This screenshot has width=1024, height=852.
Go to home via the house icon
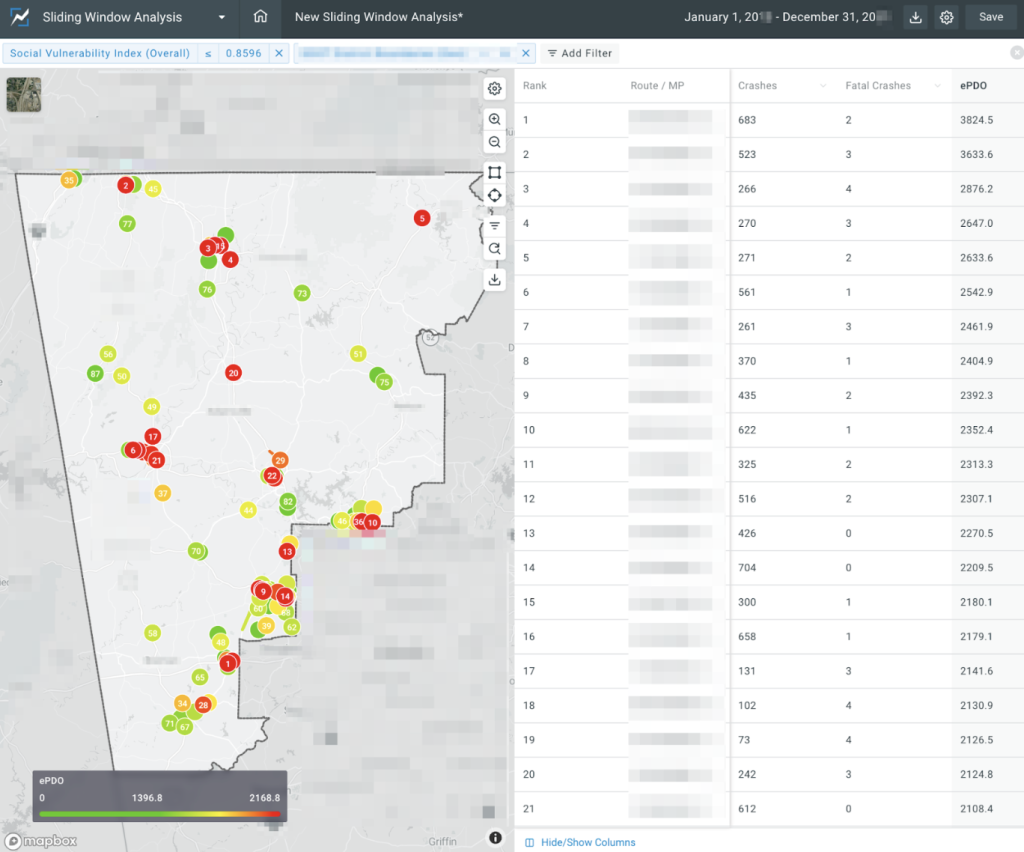[x=260, y=17]
